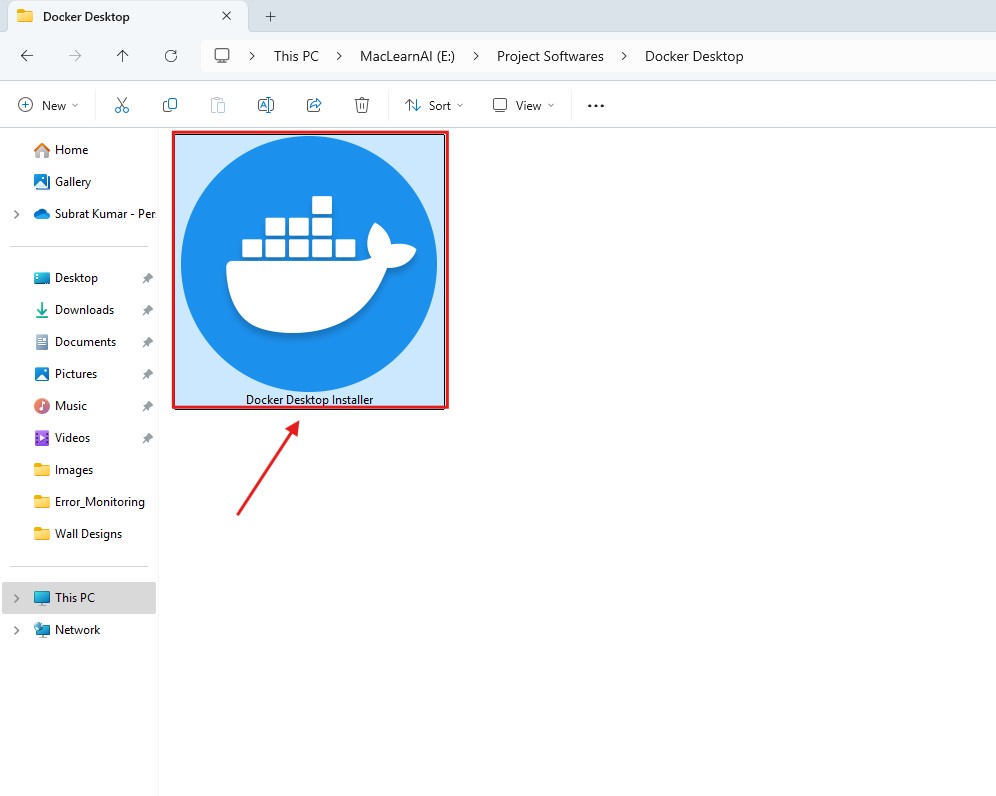
Task: Click the Share icon in toolbar
Action: (314, 105)
